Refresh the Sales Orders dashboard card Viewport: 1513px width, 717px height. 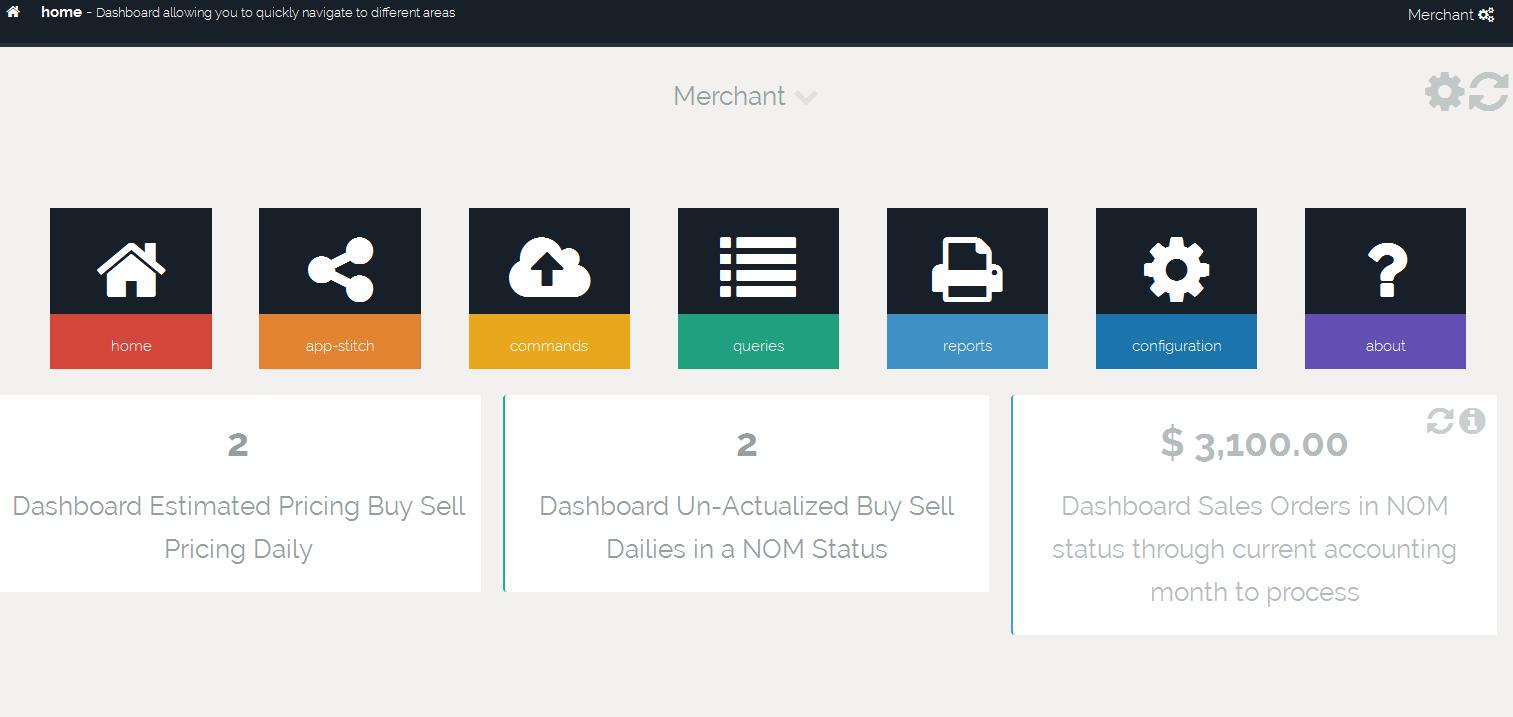(x=1440, y=422)
